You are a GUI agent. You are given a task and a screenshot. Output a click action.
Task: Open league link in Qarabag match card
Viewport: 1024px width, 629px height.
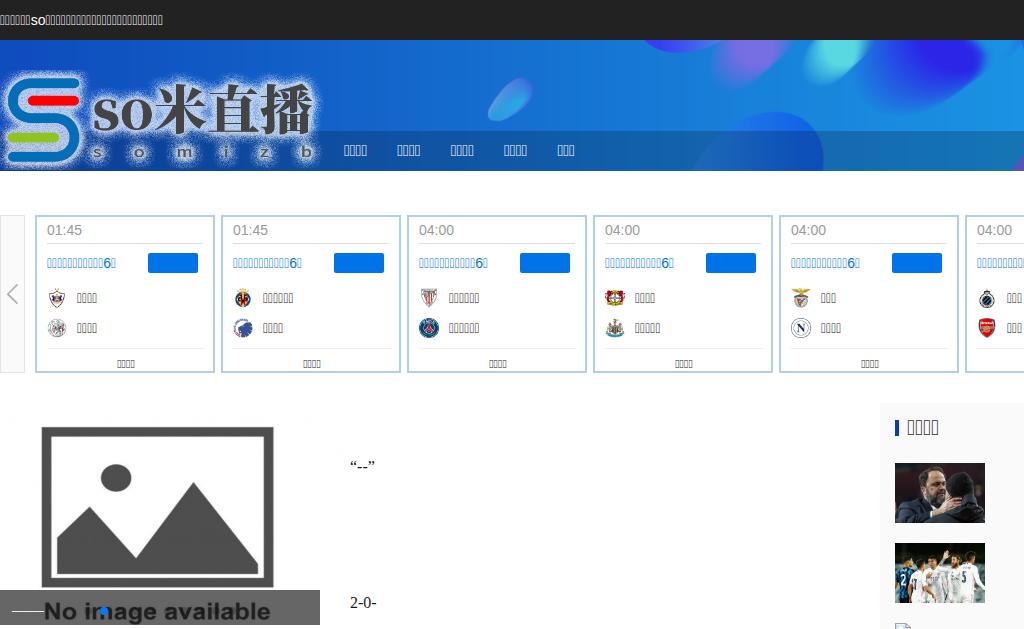pos(81,263)
